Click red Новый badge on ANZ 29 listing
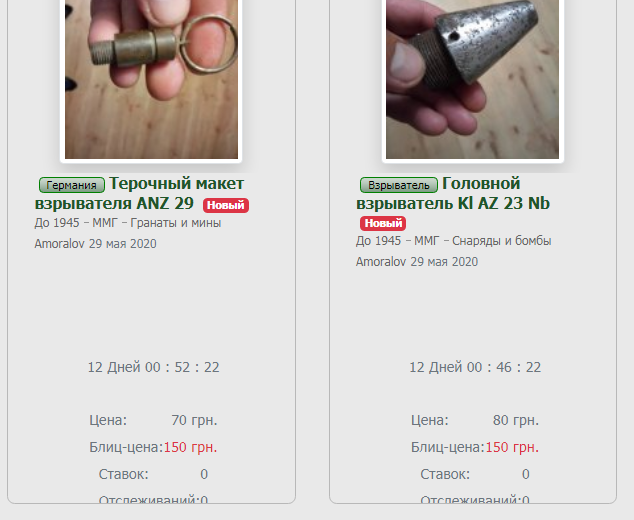This screenshot has height=520, width=634. (x=226, y=205)
